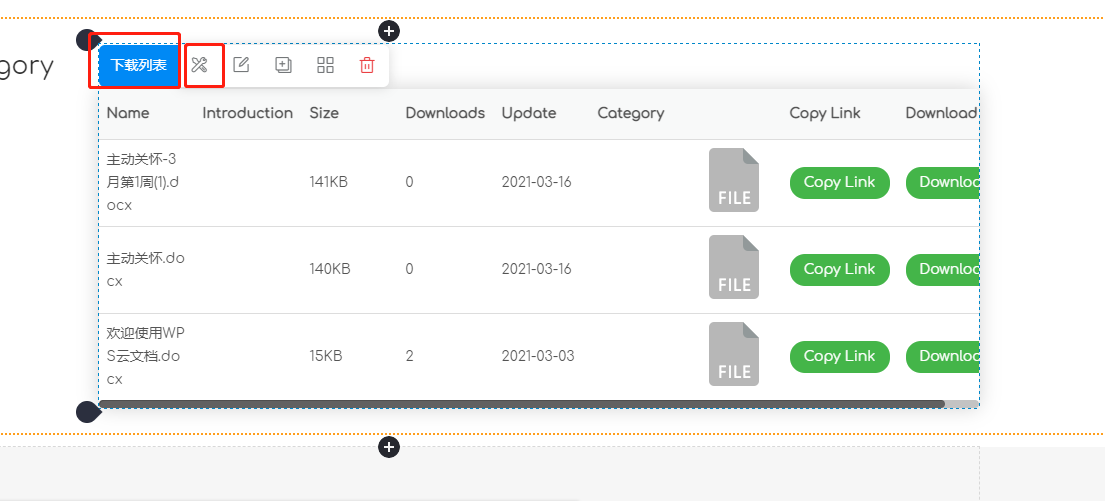This screenshot has height=501, width=1105.
Task: Click the top plus add-section icon
Action: 389,31
